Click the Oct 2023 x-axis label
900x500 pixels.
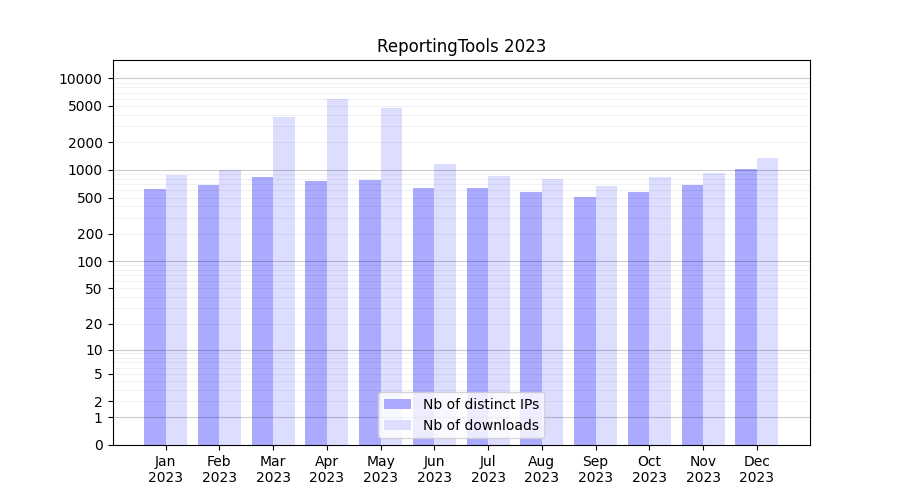[x=649, y=469]
